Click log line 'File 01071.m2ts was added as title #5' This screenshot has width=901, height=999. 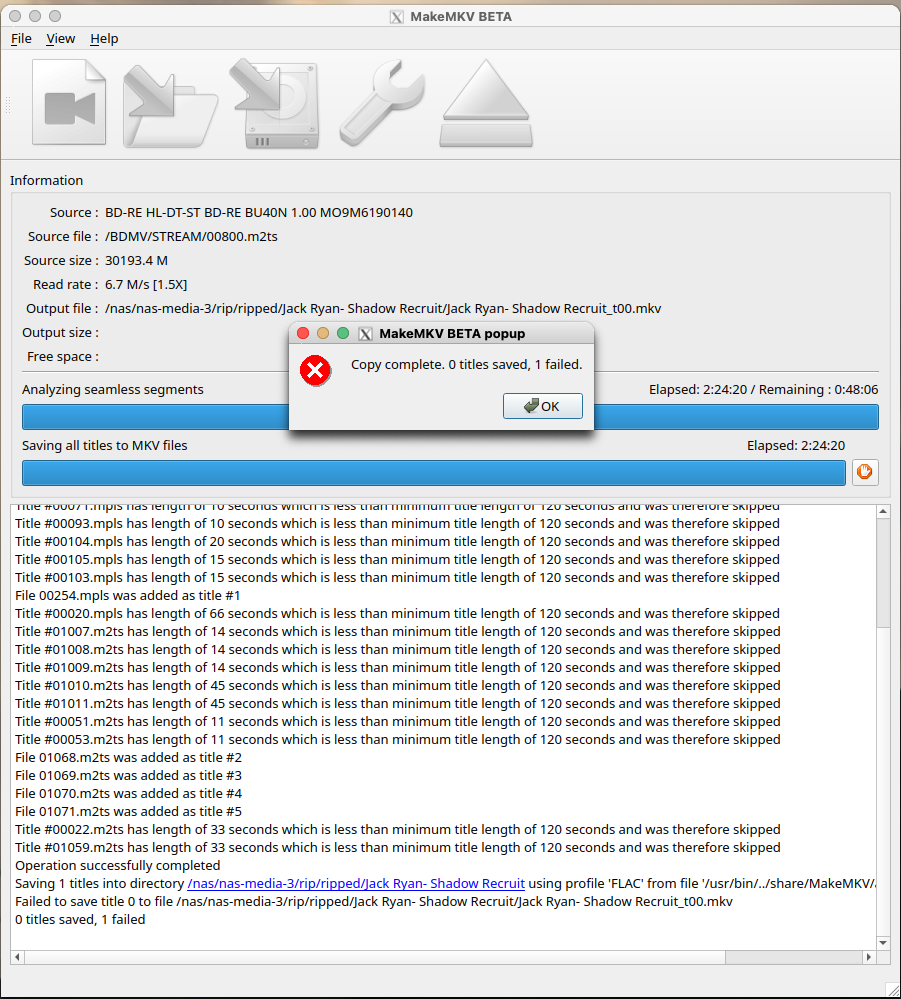[x=129, y=812]
